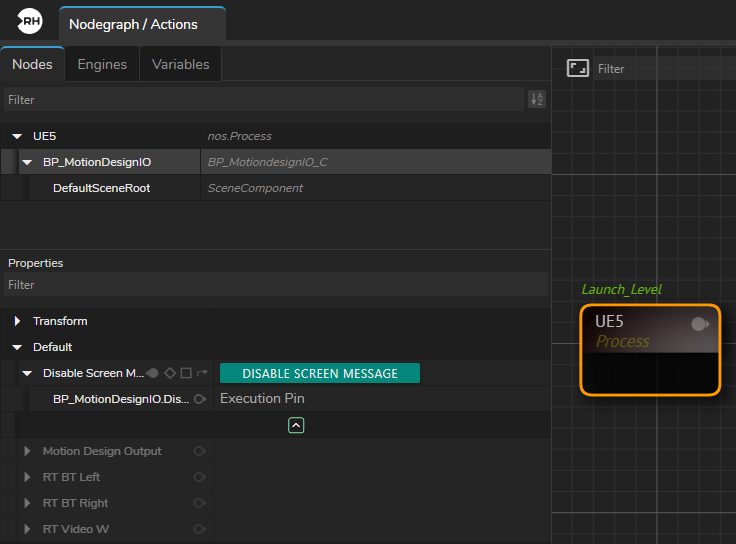Viewport: 736px width, 544px height.
Task: Collapse the advanced properties chevron button
Action: tap(296, 425)
